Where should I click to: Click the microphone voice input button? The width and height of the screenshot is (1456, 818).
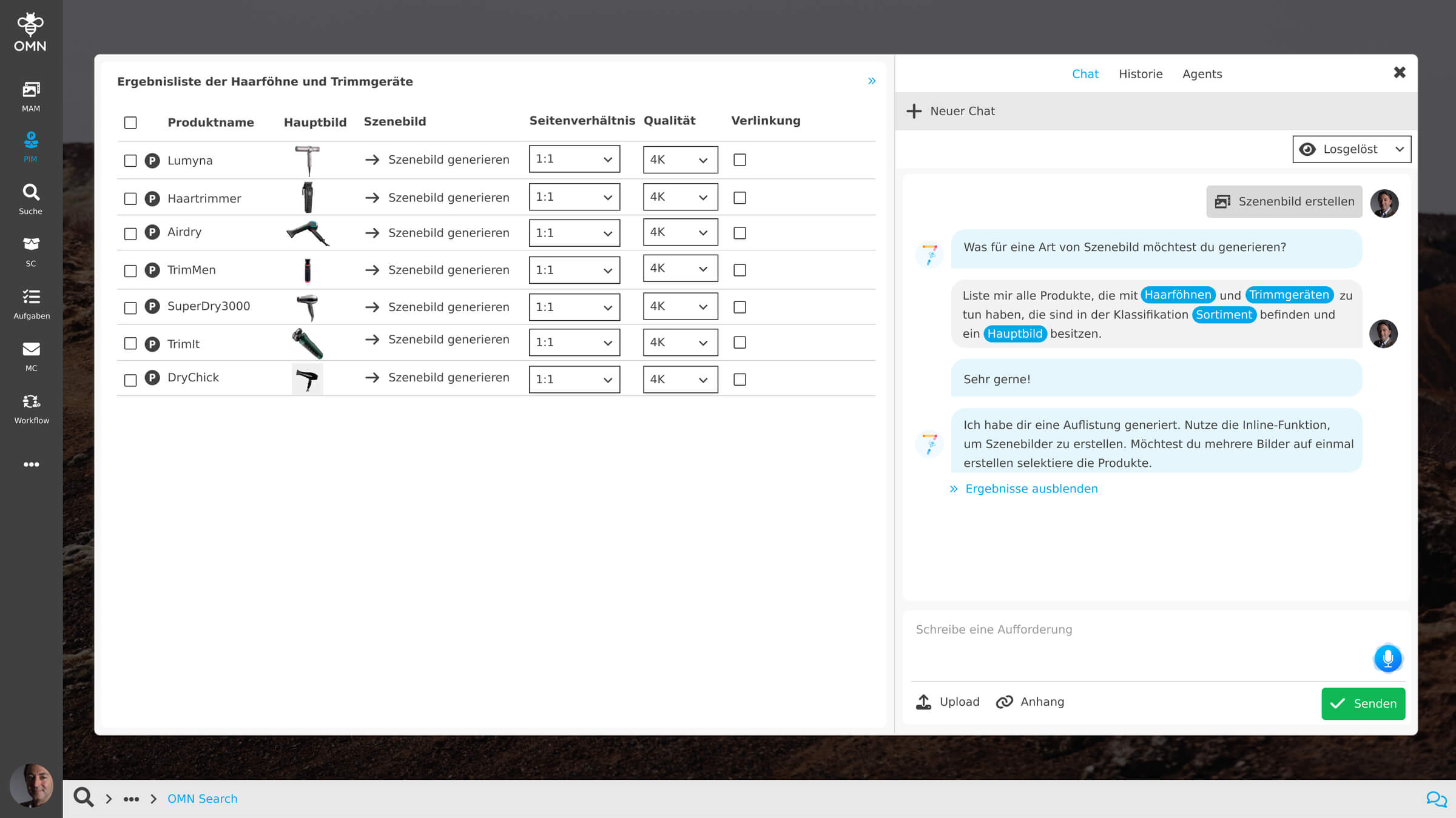pyautogui.click(x=1387, y=659)
